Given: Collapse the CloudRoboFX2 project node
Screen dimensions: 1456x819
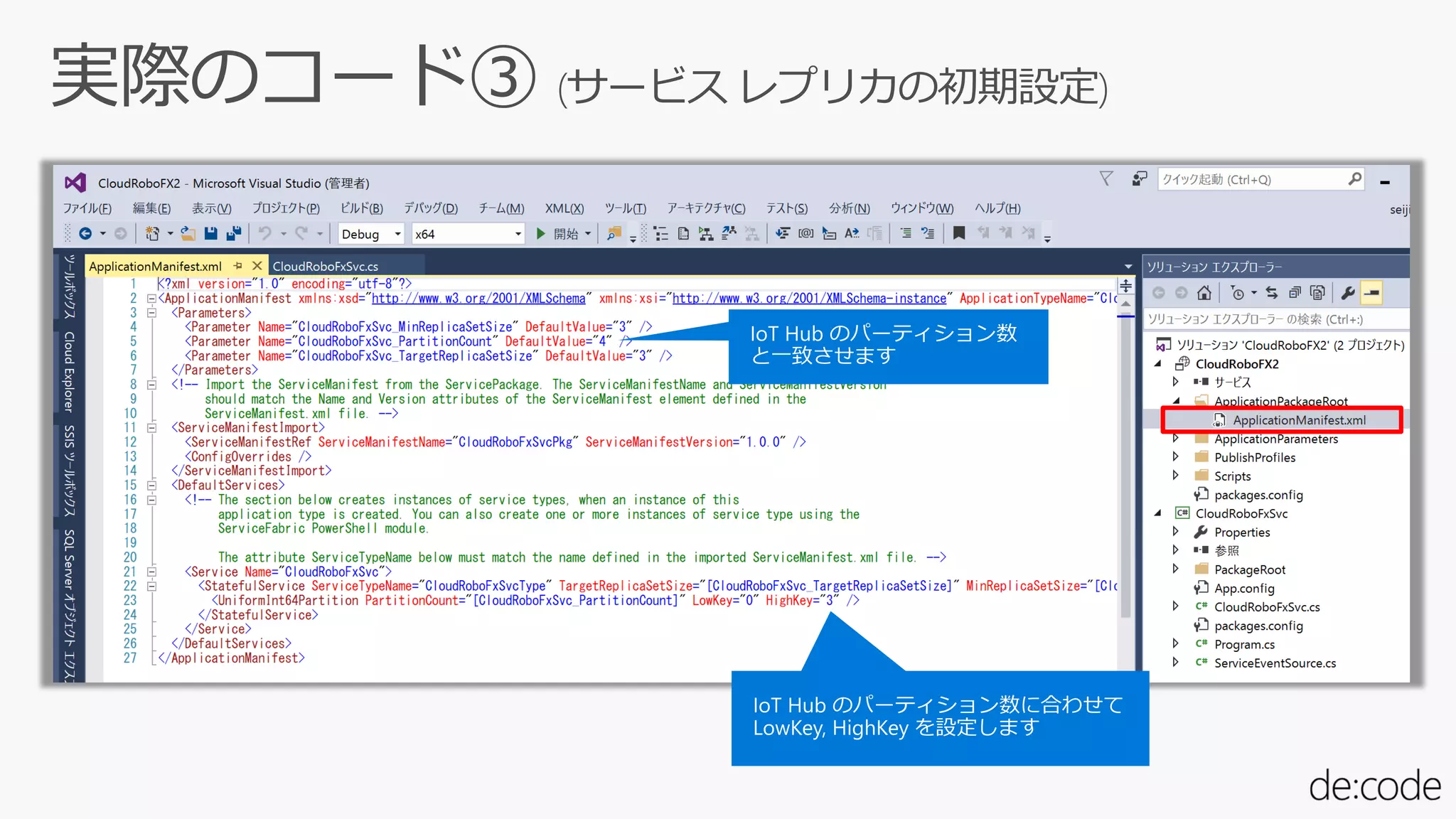Looking at the screenshot, I should [x=1158, y=364].
